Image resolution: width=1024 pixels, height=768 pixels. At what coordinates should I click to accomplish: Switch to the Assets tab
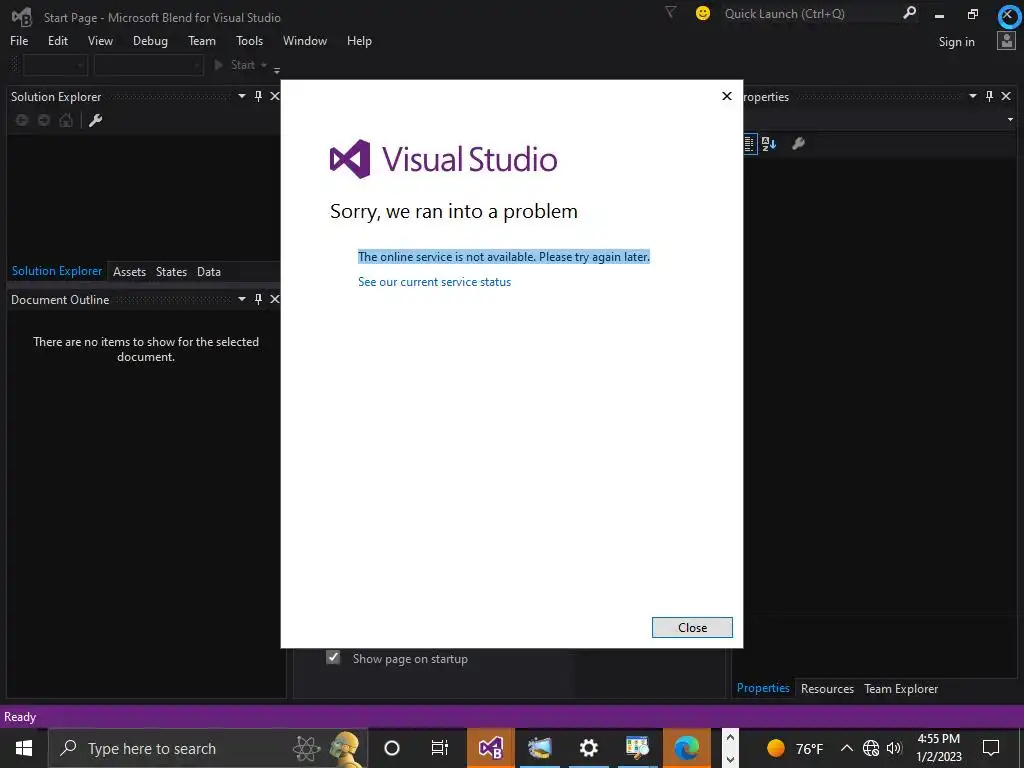point(129,272)
